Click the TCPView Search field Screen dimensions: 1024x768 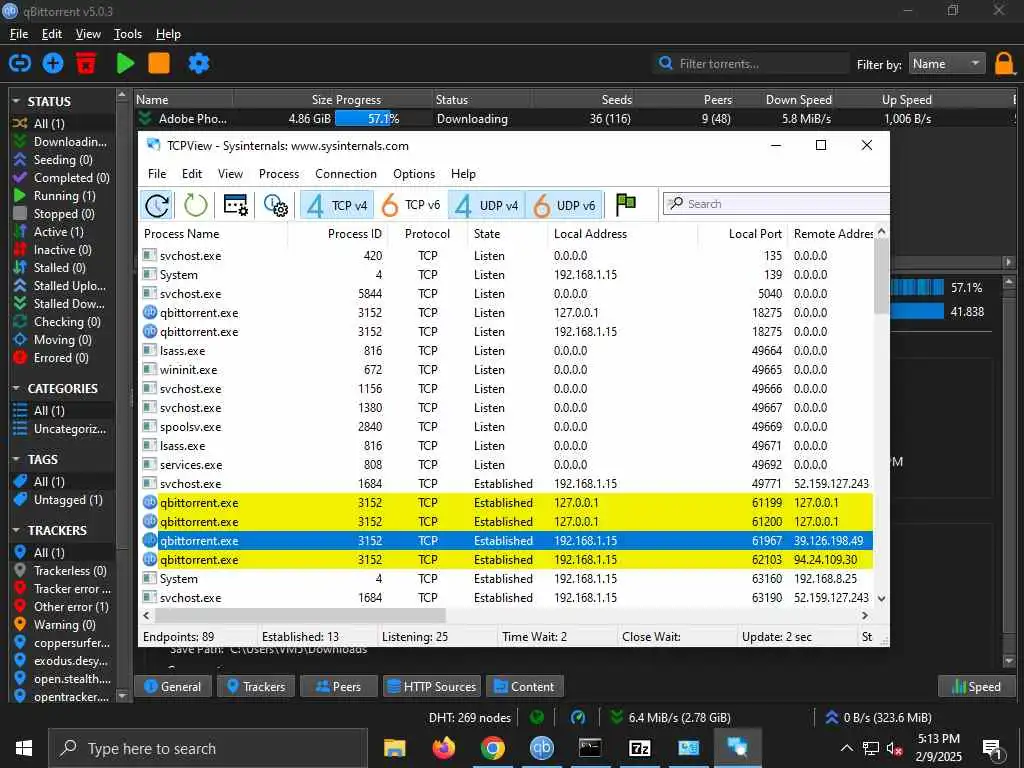[x=776, y=204]
